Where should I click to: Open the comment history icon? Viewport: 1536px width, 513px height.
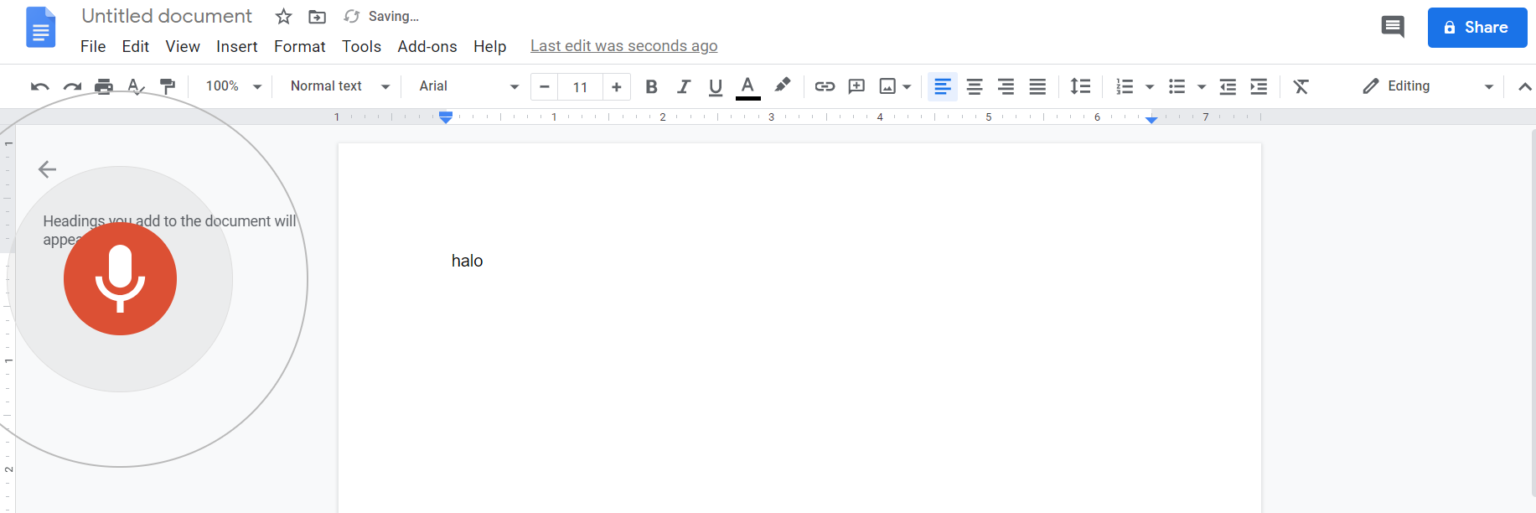(1392, 27)
